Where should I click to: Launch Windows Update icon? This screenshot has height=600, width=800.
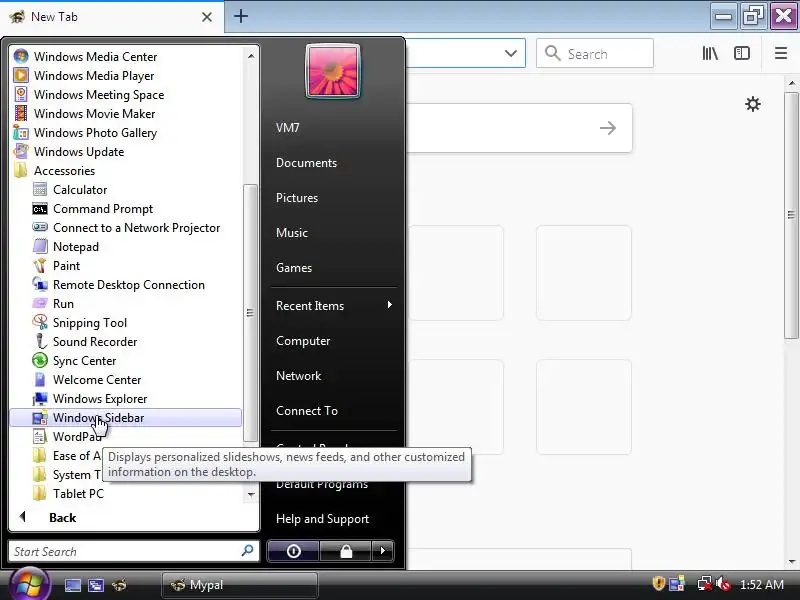21,152
